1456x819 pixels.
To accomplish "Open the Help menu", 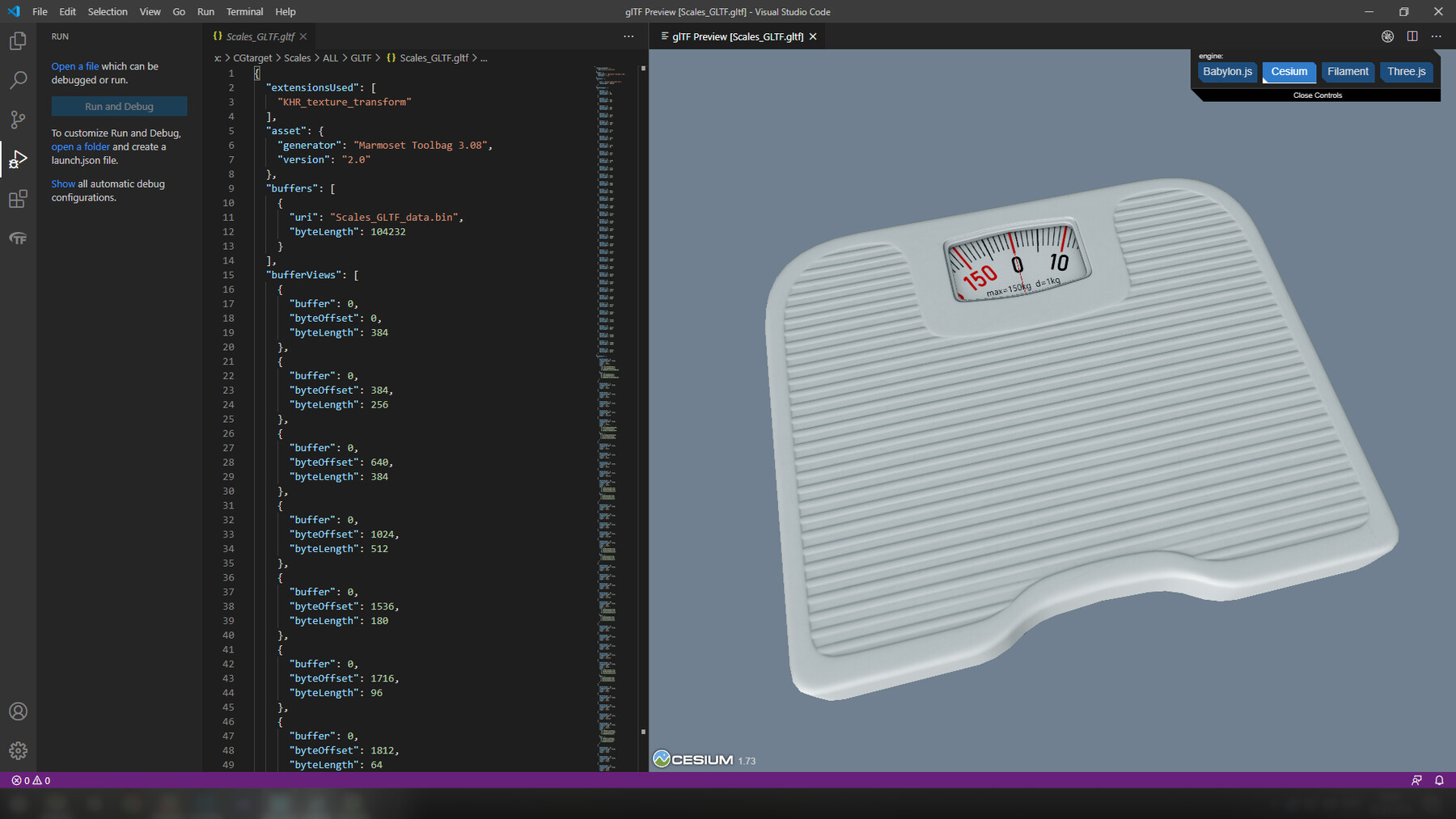I will pyautogui.click(x=286, y=11).
